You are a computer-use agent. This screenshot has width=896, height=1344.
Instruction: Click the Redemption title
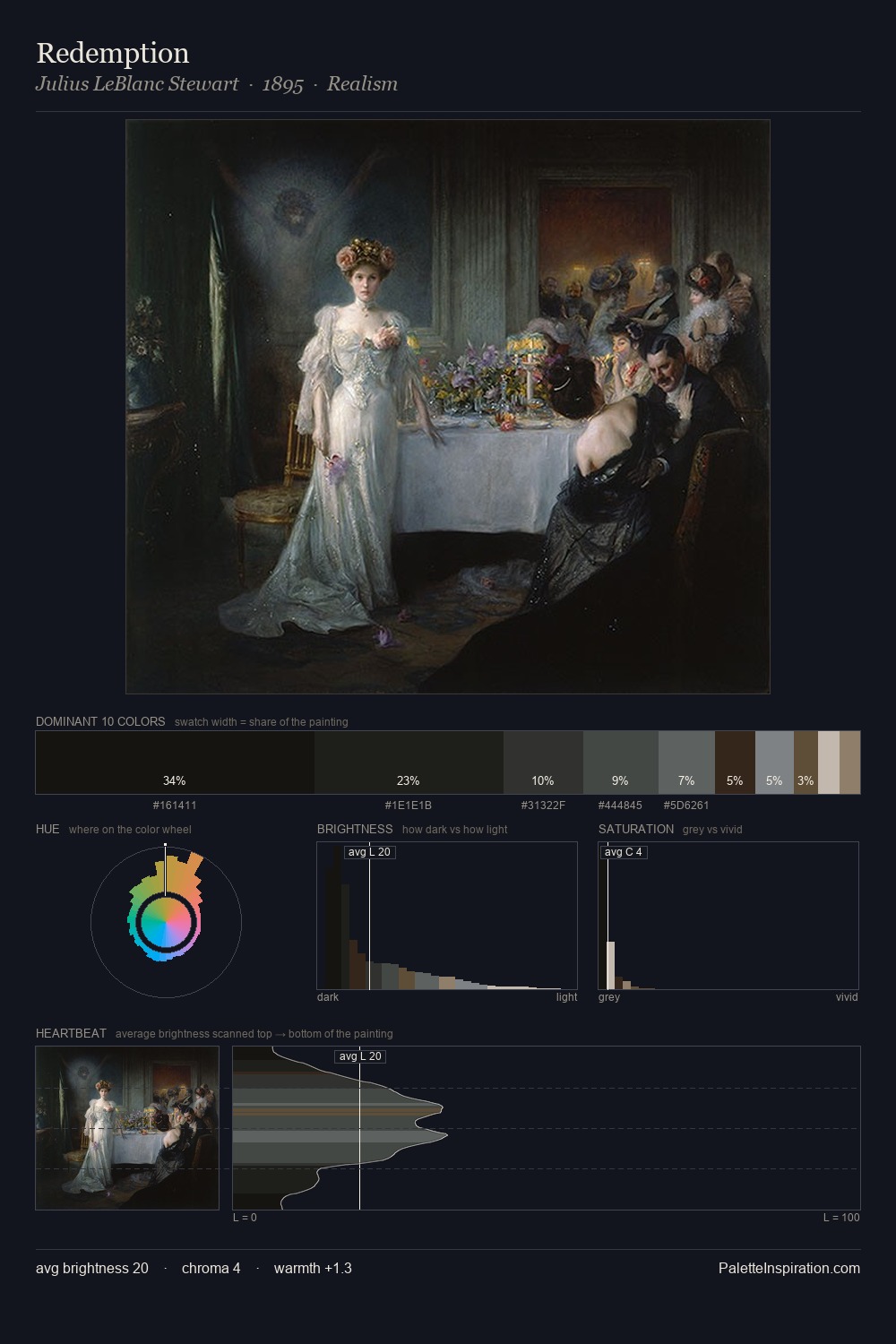point(113,53)
